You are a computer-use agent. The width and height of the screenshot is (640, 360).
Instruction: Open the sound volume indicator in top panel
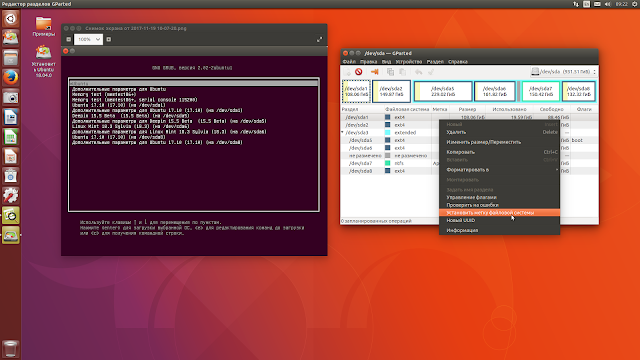pos(608,4)
